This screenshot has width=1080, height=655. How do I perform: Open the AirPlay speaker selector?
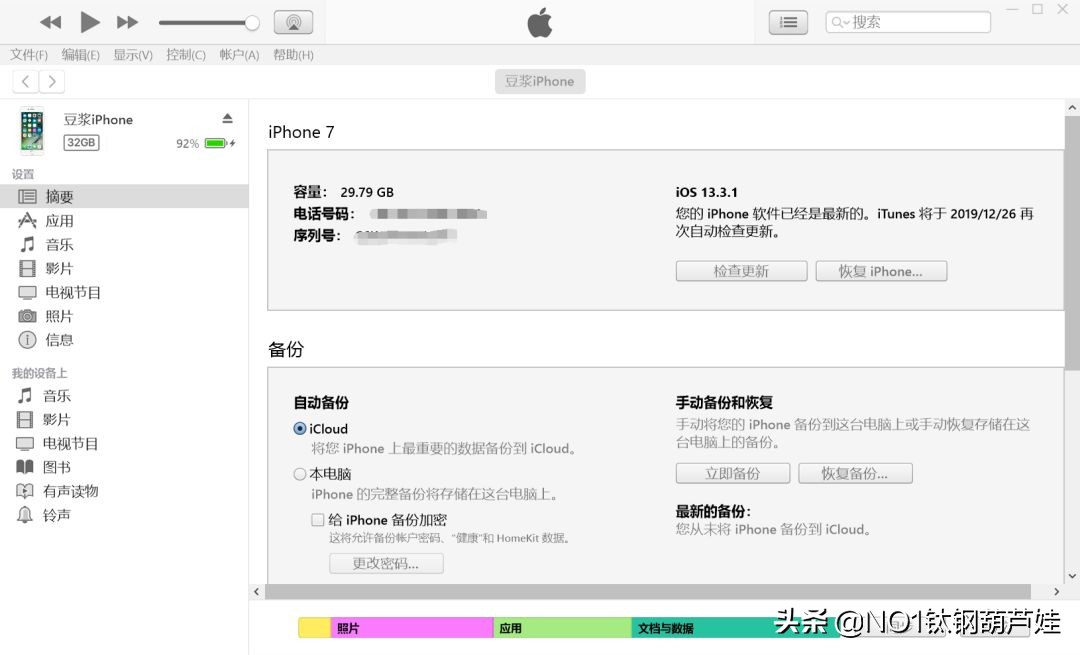tap(293, 21)
